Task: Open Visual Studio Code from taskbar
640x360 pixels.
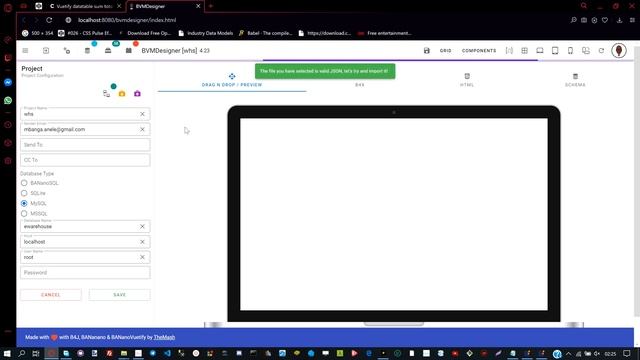Action: click(x=167, y=353)
